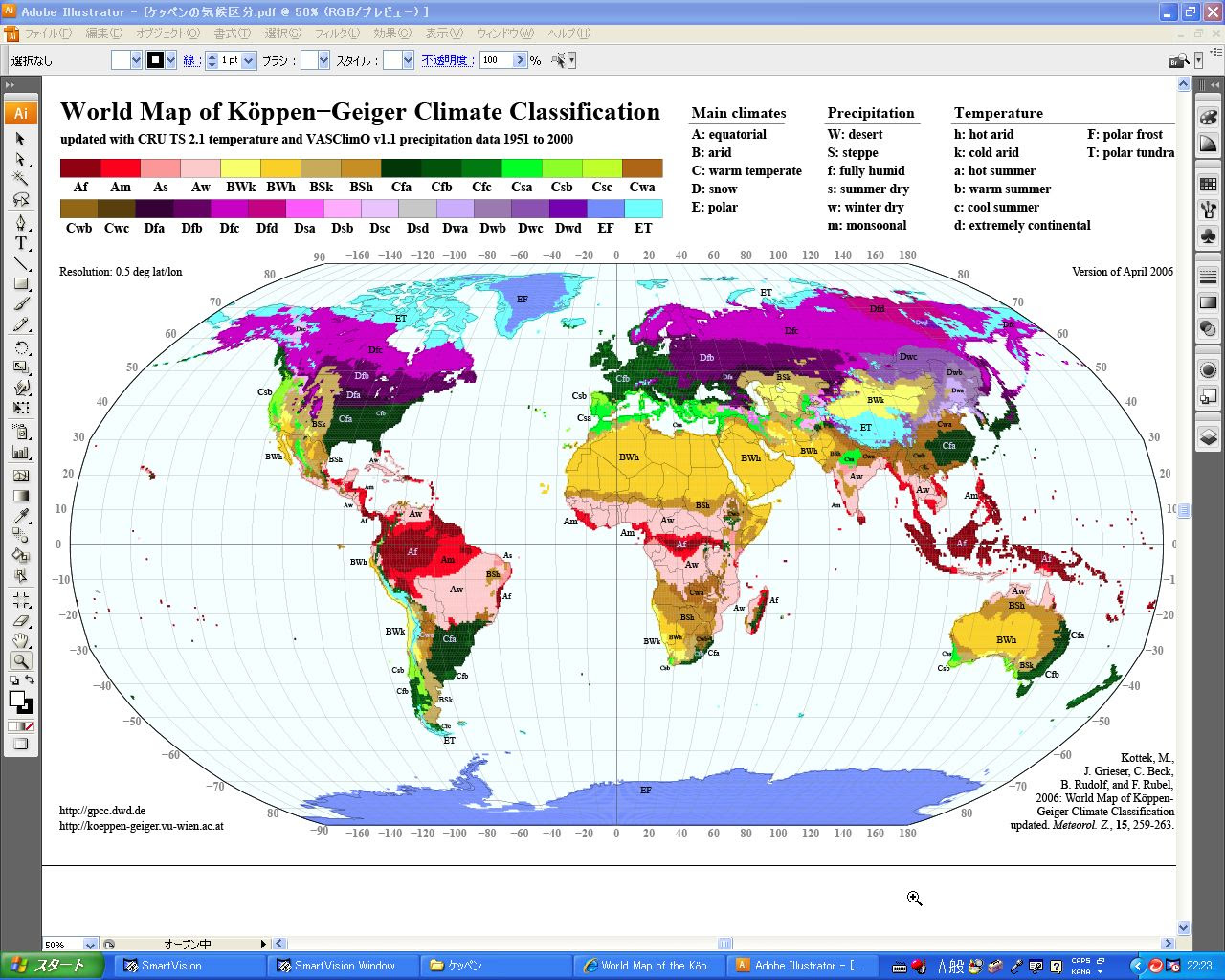The image size is (1225, 980).
Task: Select the Eraser tool
Action: coord(21,620)
